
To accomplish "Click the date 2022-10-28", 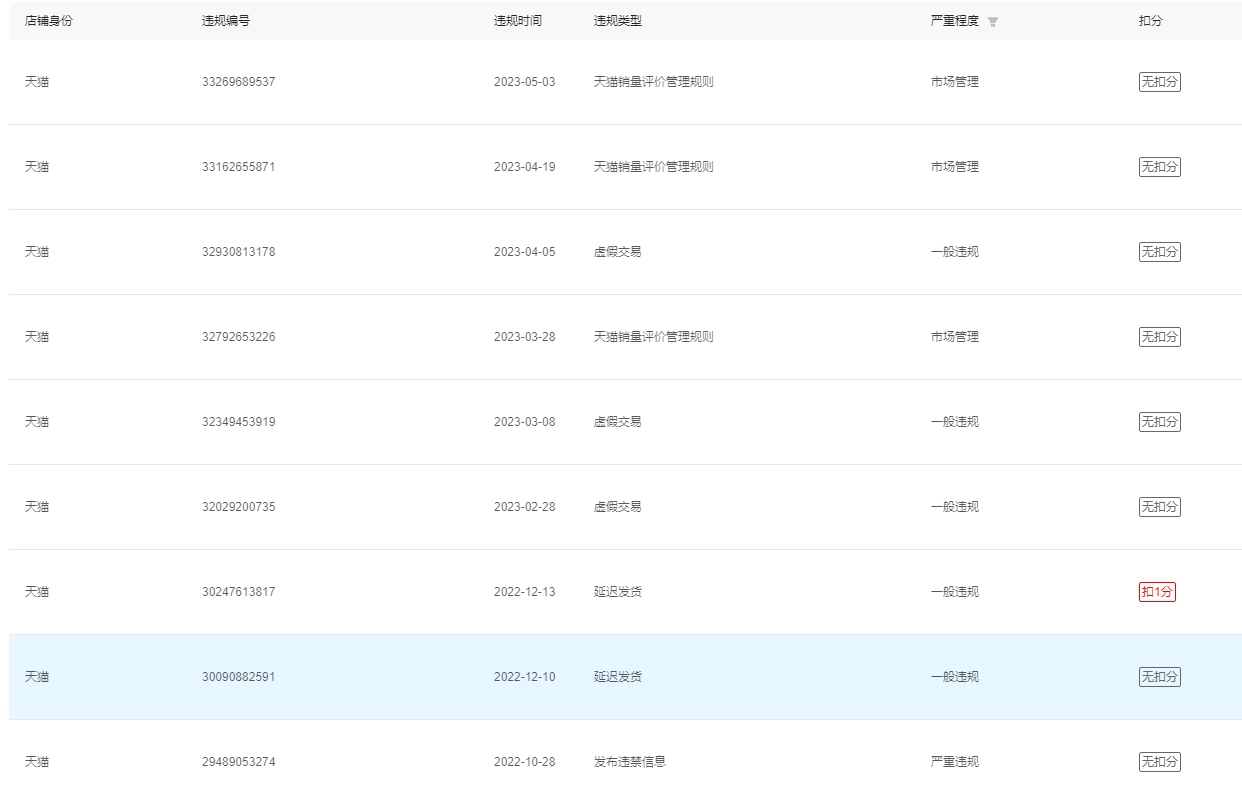I will (524, 762).
